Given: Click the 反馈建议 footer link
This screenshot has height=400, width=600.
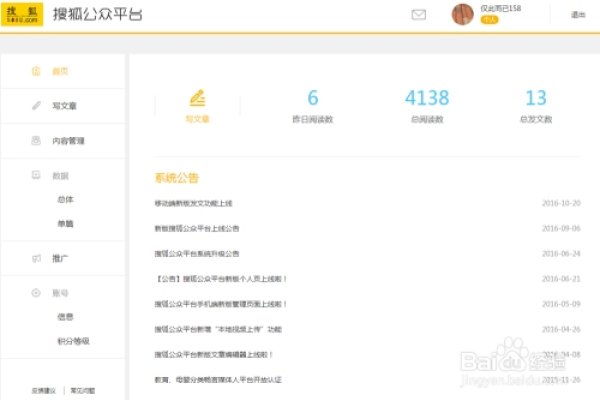Looking at the screenshot, I should pos(44,391).
